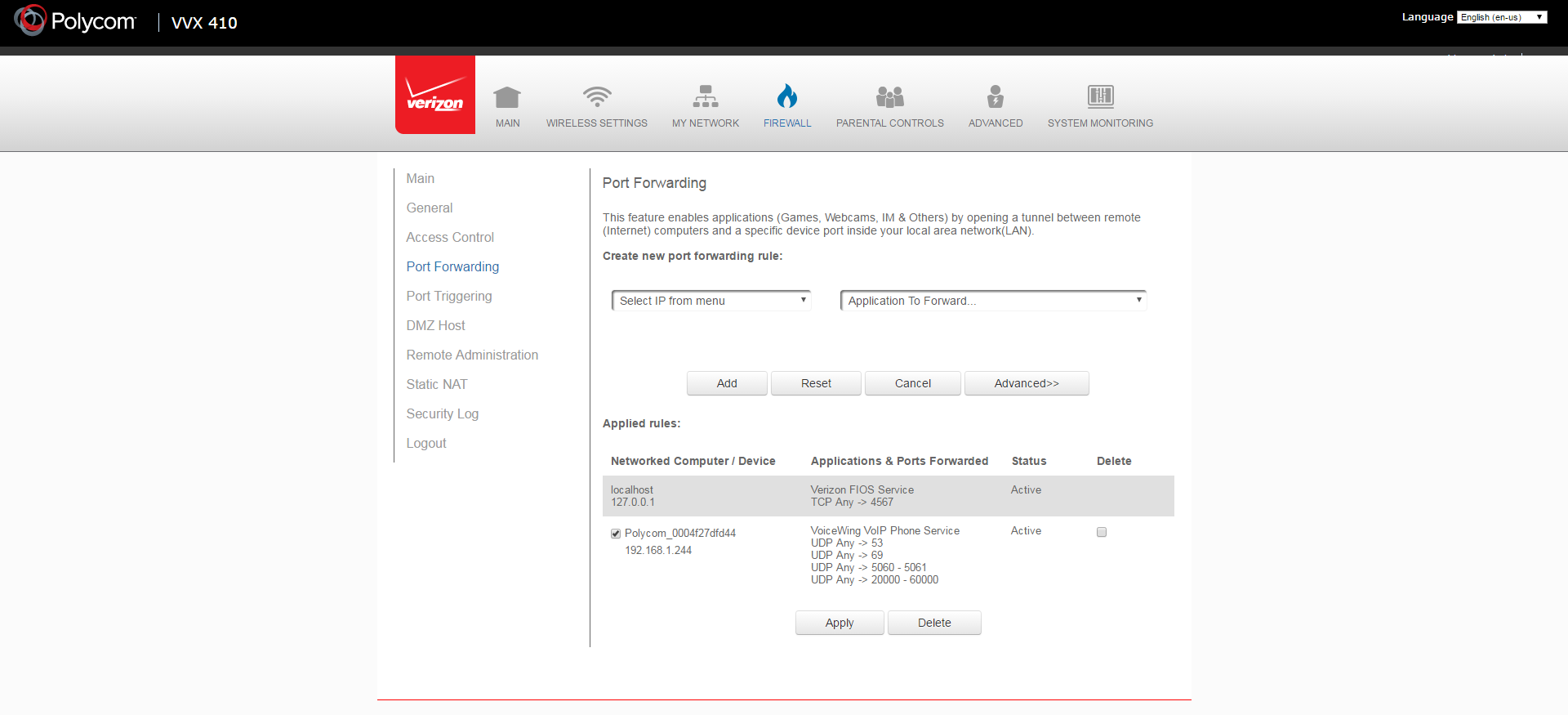The width and height of the screenshot is (1568, 715).
Task: Click the Delete column header
Action: [x=1114, y=461]
